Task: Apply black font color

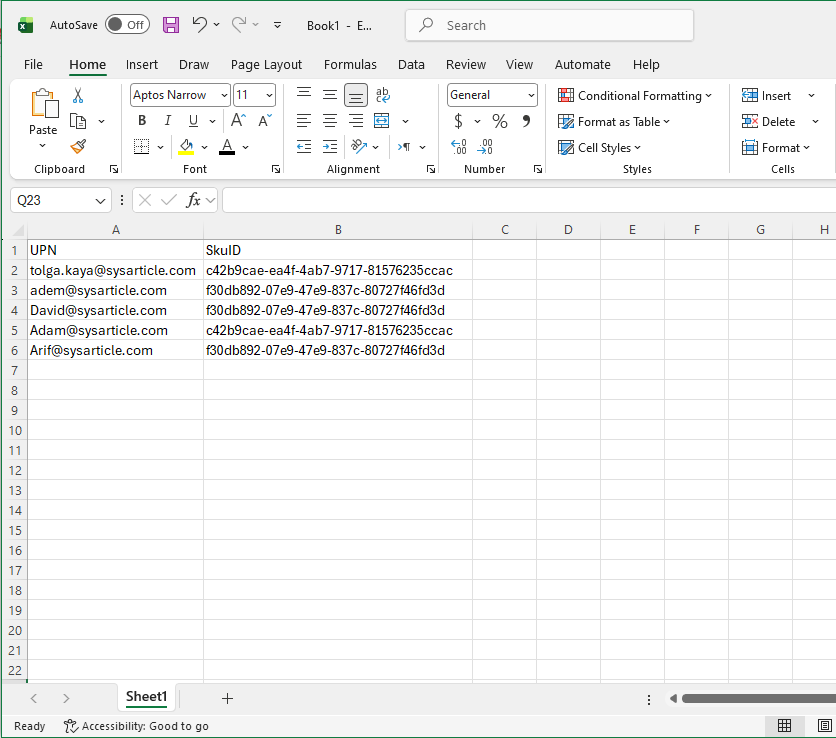Action: pyautogui.click(x=227, y=147)
